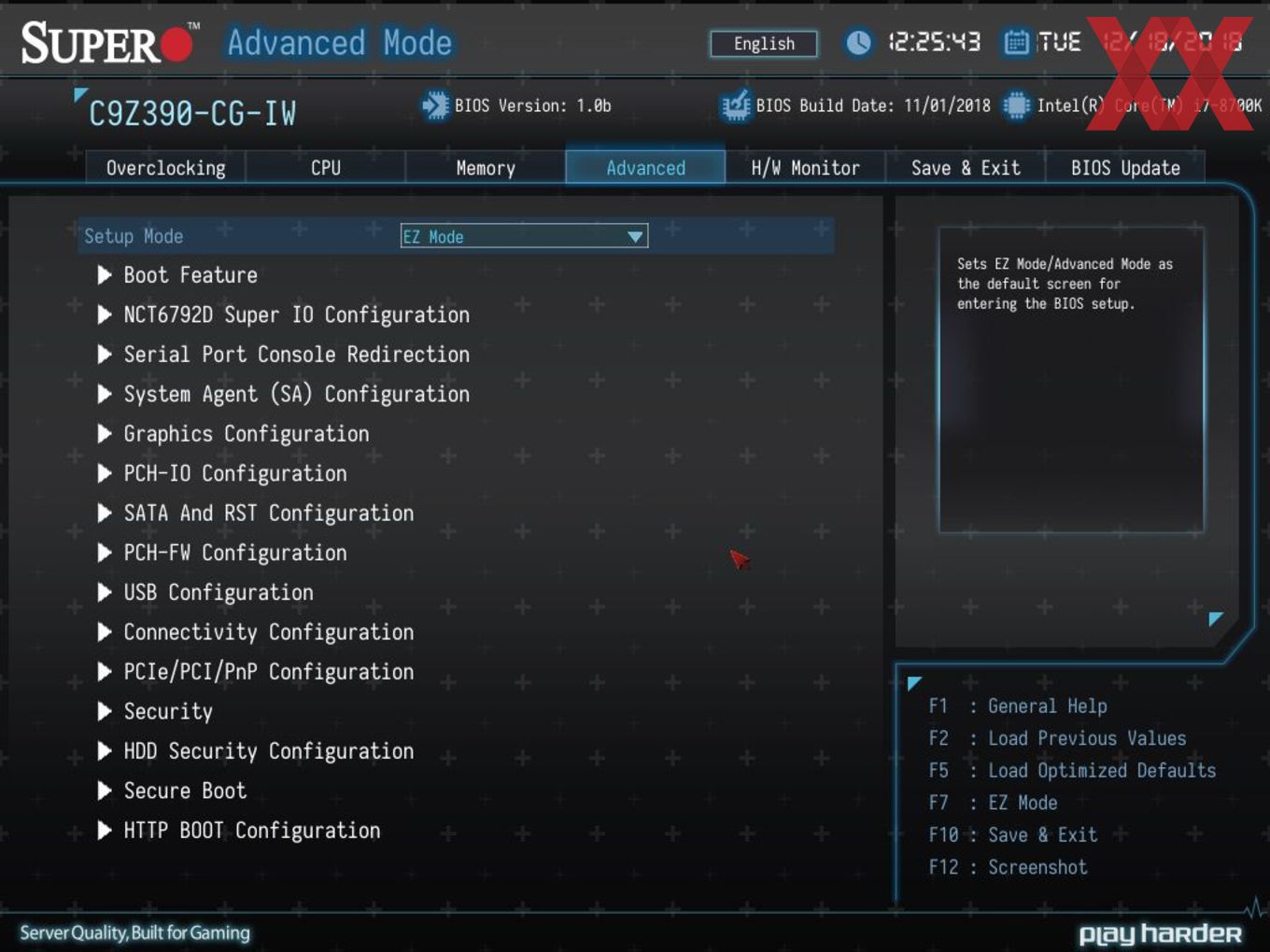This screenshot has width=1270, height=952.
Task: Expand the USB Configuration arrow
Action: pos(105,593)
